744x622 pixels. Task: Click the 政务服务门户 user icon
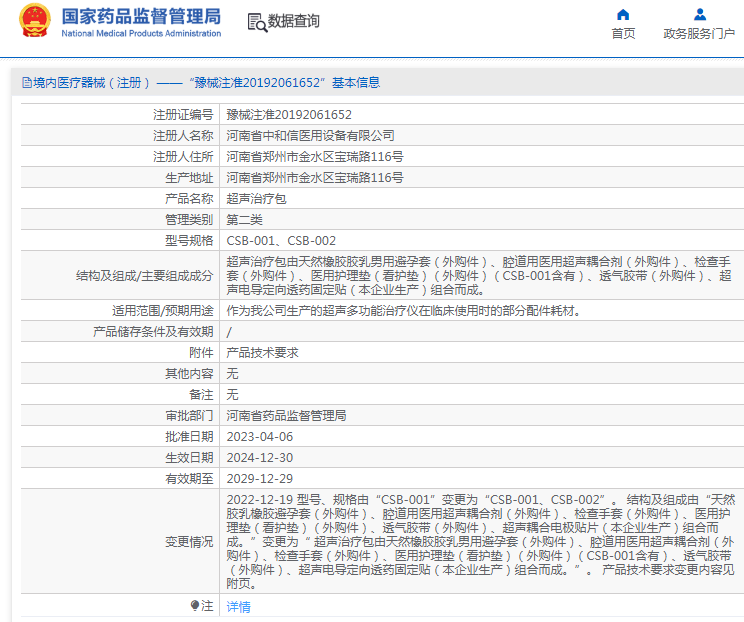tap(699, 15)
